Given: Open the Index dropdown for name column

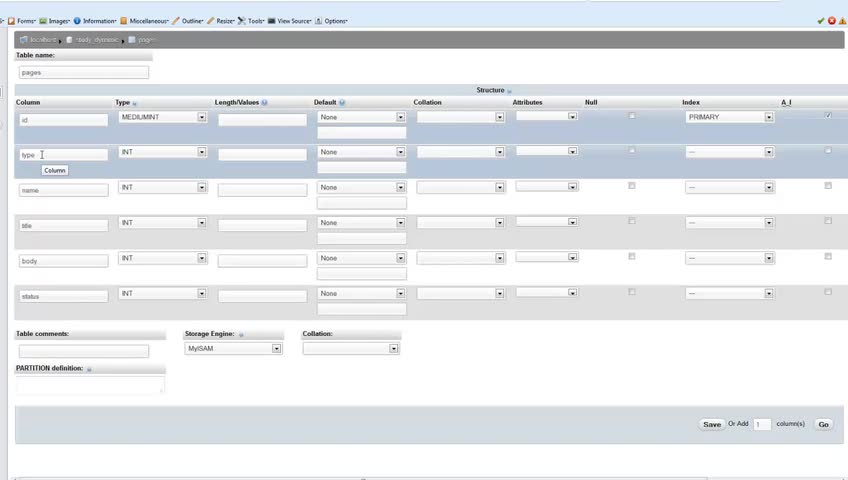Looking at the screenshot, I should click(730, 187).
